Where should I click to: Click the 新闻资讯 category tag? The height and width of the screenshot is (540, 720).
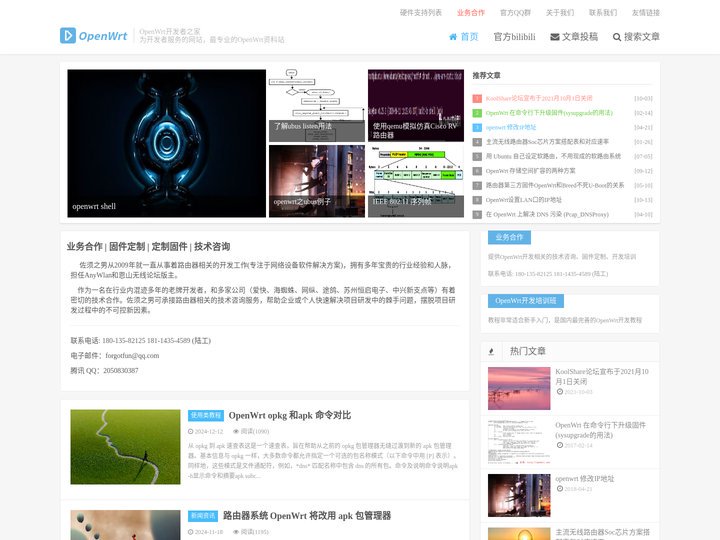pyautogui.click(x=202, y=516)
